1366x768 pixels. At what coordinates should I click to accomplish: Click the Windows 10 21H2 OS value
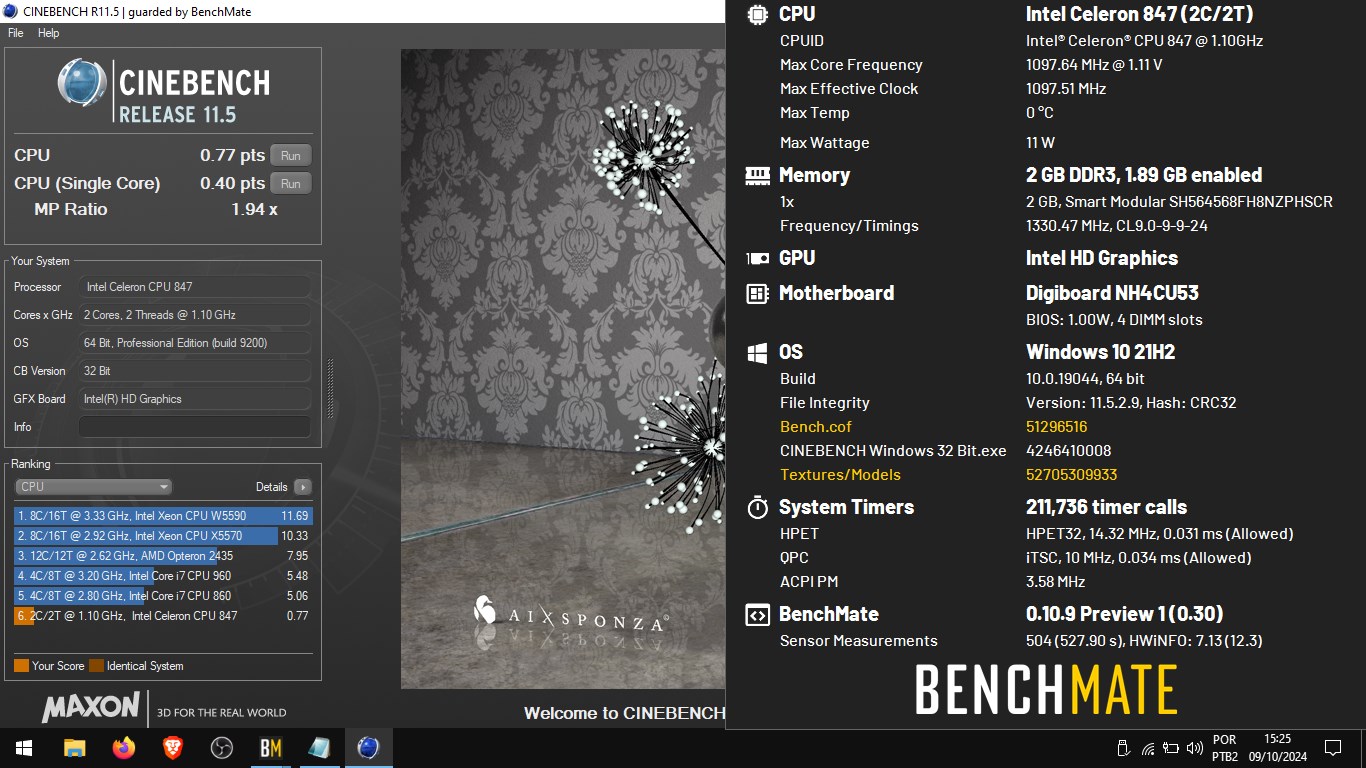pos(1100,352)
